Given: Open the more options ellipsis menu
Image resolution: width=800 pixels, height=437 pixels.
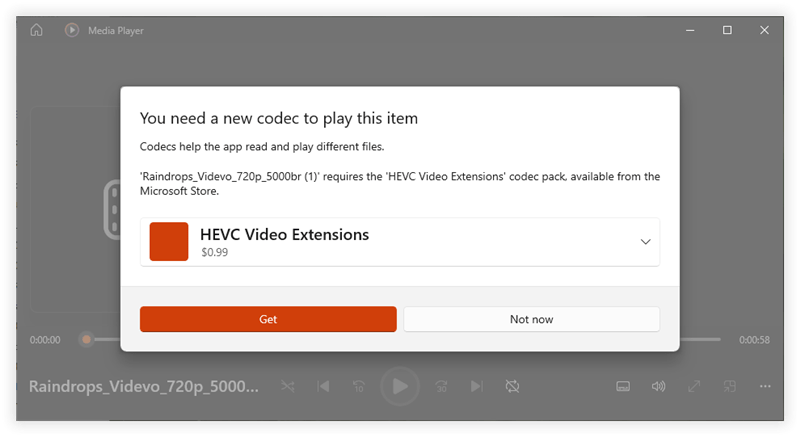Looking at the screenshot, I should point(765,386).
